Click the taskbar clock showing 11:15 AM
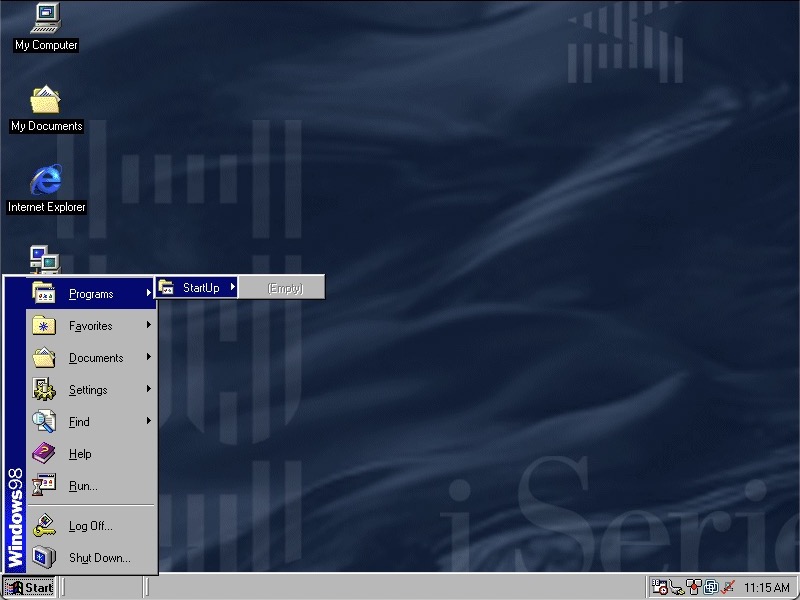 (767, 588)
